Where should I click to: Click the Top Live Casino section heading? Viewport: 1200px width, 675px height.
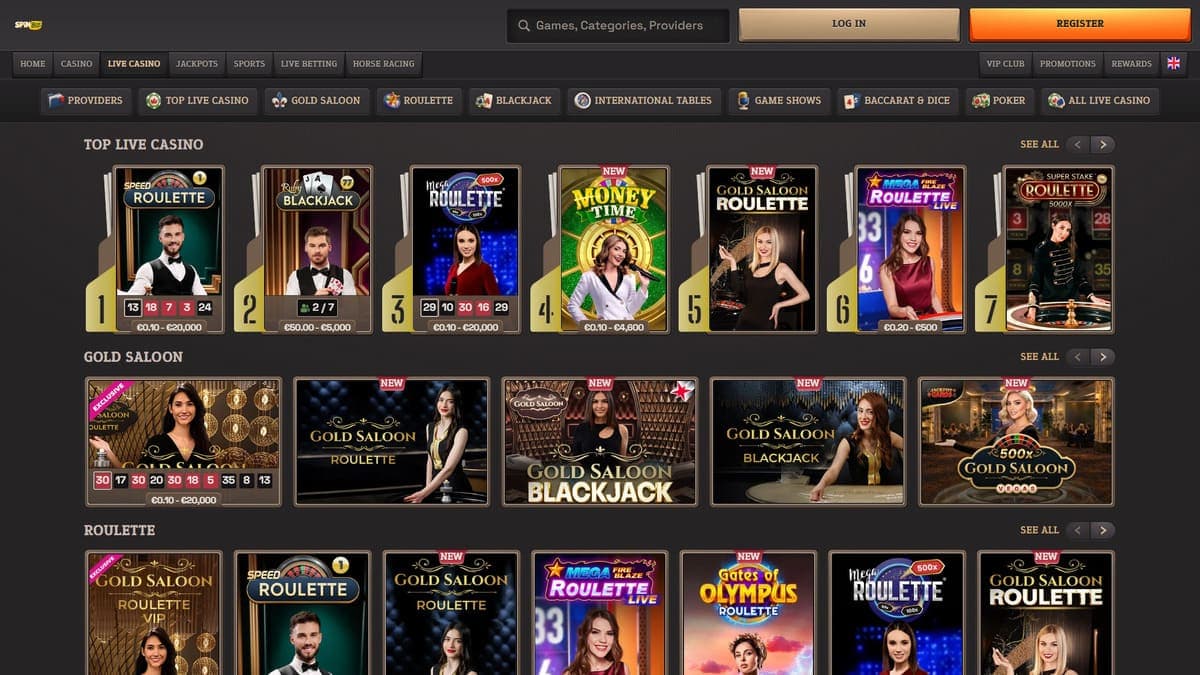(x=143, y=145)
